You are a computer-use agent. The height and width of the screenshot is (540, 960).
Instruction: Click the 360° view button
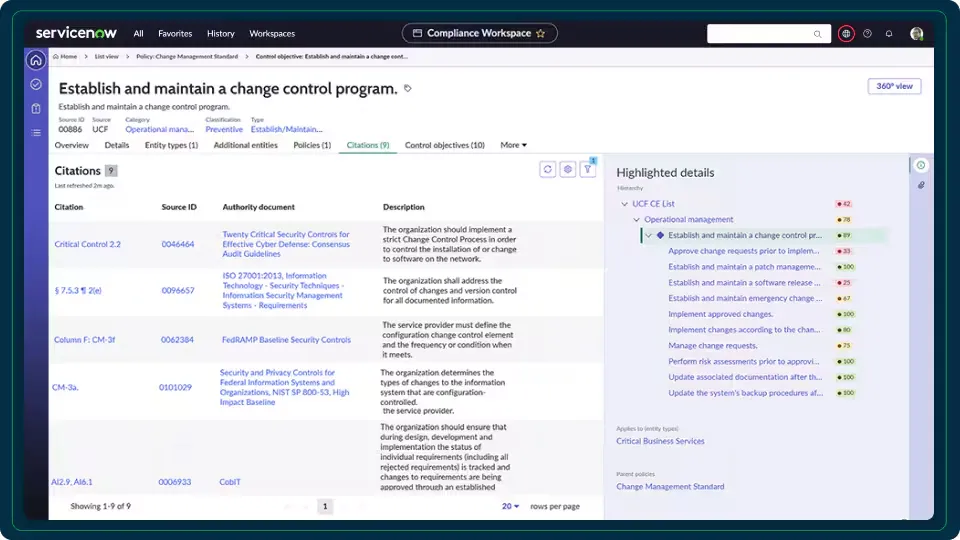point(894,86)
